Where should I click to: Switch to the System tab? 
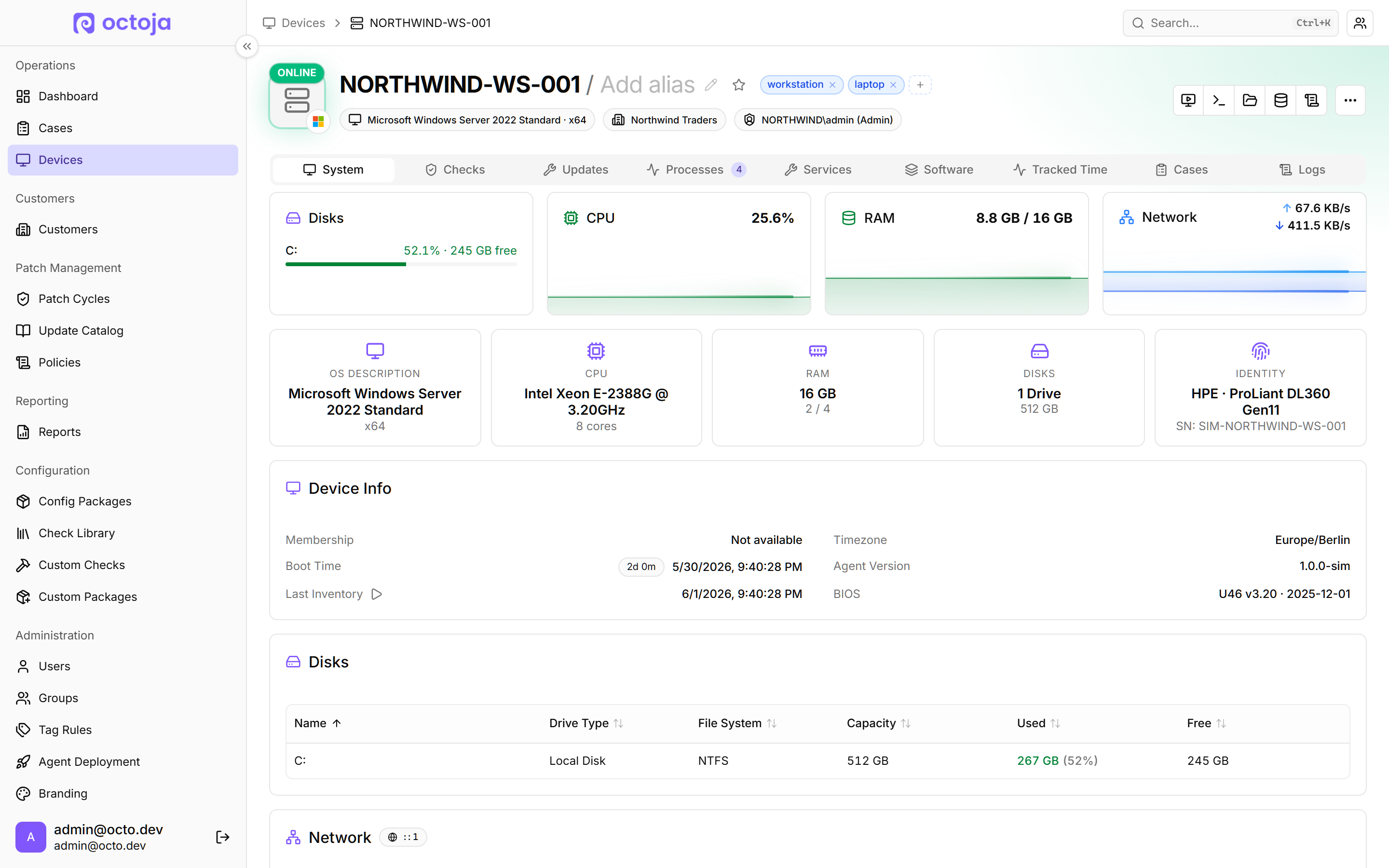[x=333, y=170]
